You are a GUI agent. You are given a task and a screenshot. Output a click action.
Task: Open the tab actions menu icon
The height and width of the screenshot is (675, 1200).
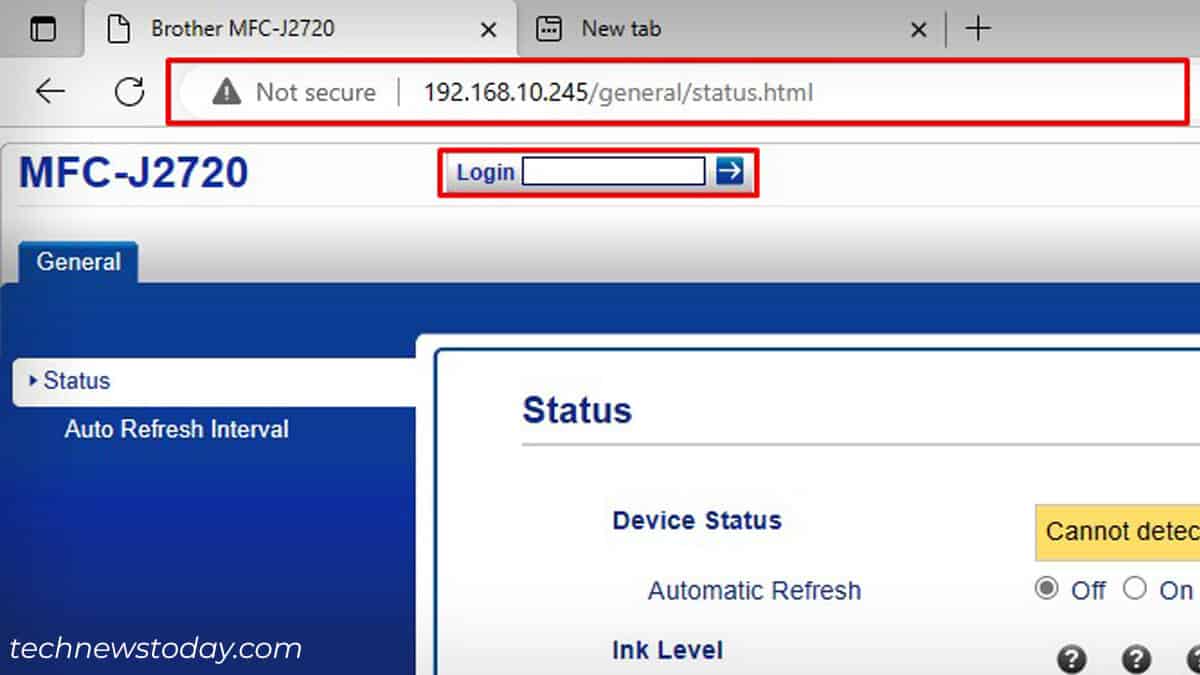[43, 29]
